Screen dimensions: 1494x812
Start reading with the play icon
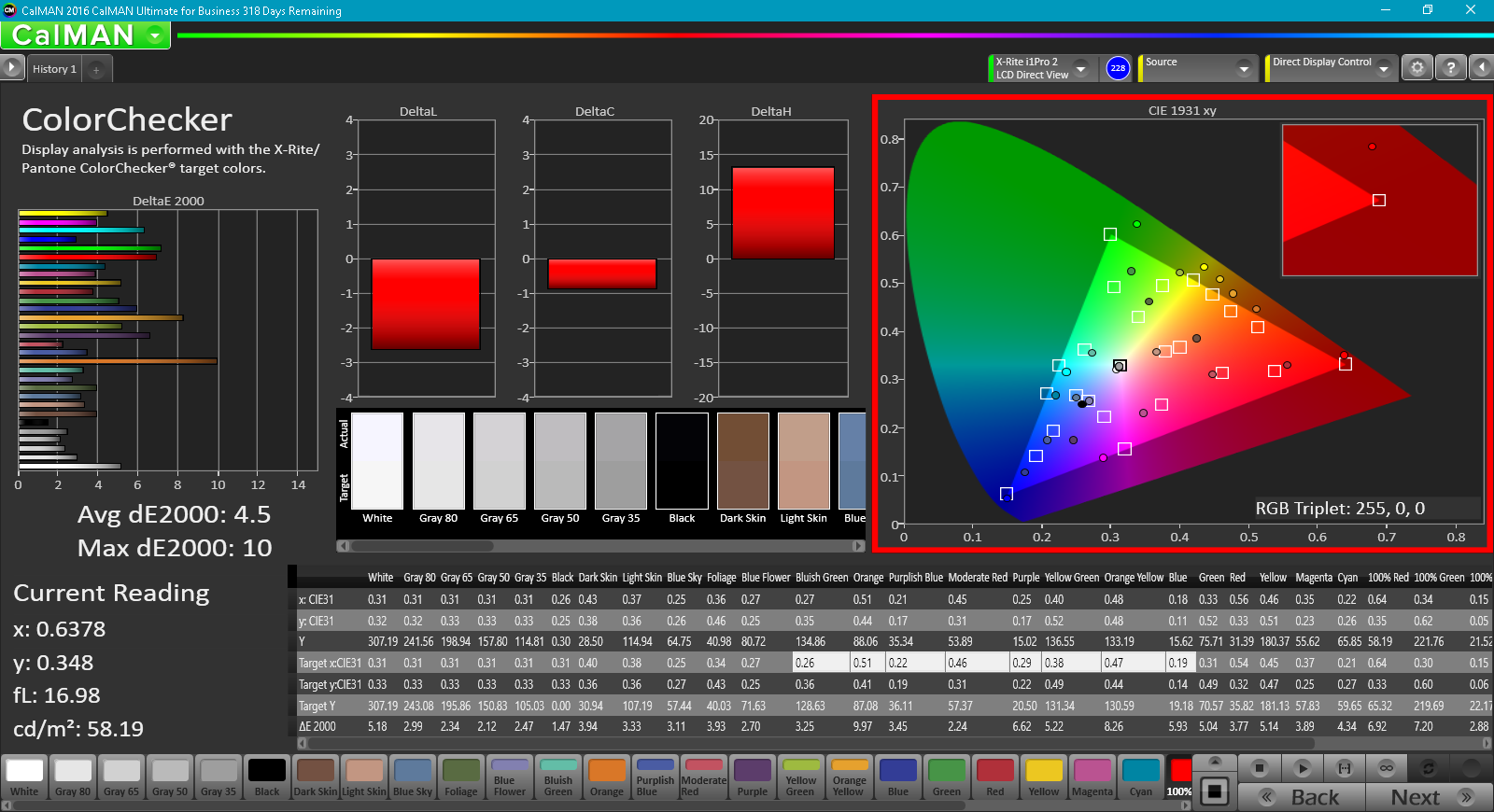[x=1302, y=768]
